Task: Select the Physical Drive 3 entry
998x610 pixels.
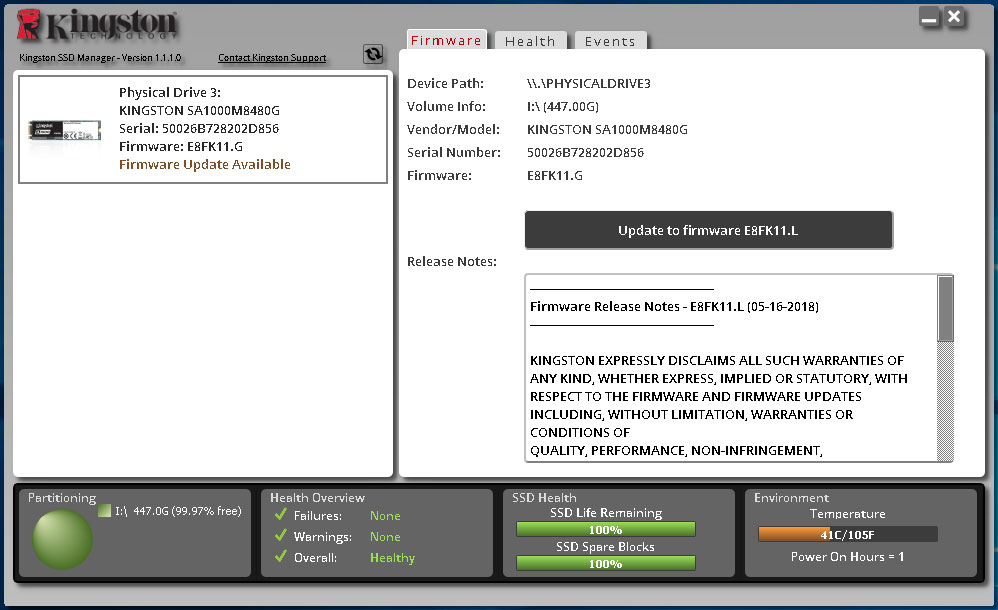Action: (203, 129)
